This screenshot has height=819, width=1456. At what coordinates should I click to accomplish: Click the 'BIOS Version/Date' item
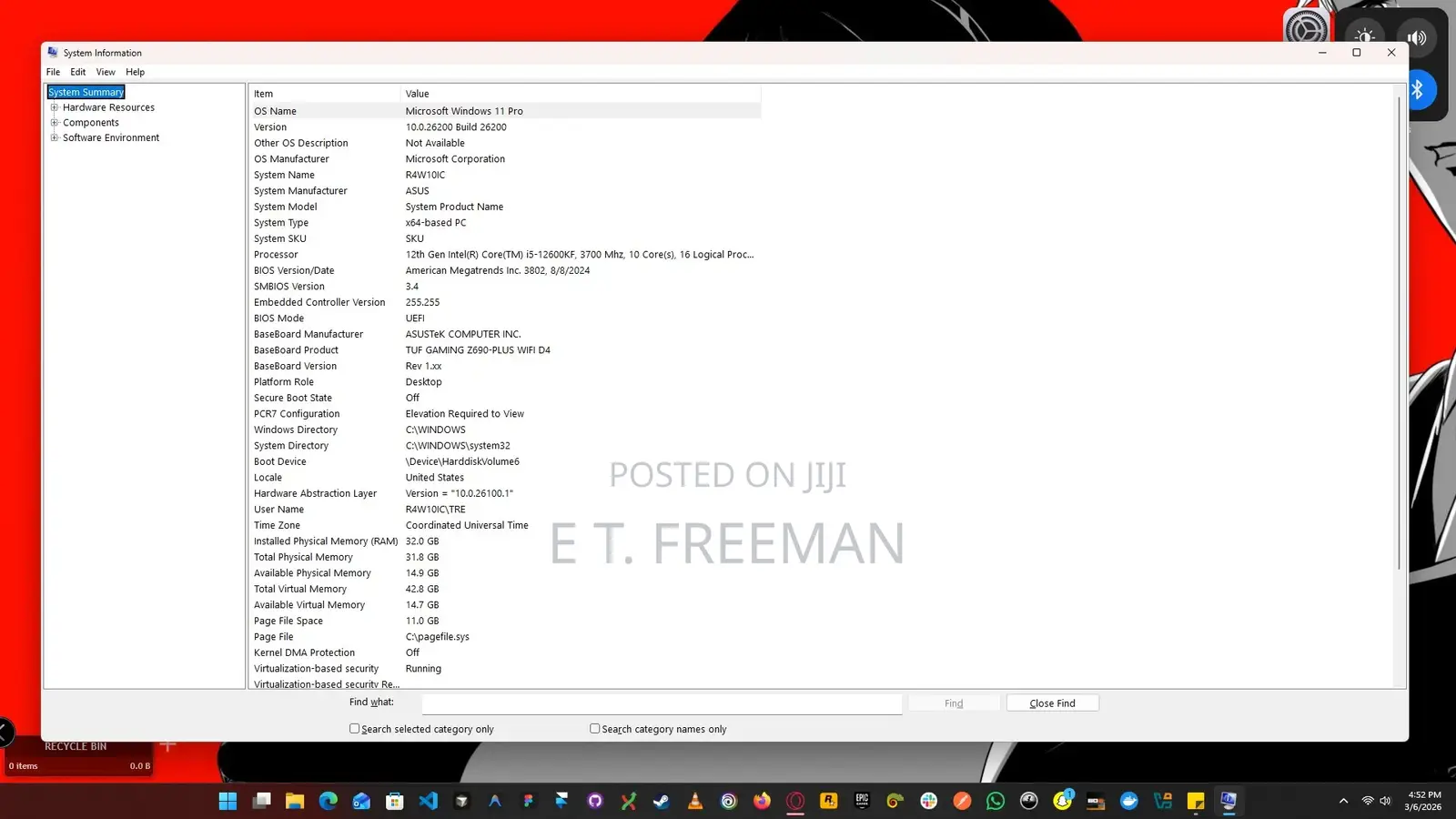pos(294,270)
